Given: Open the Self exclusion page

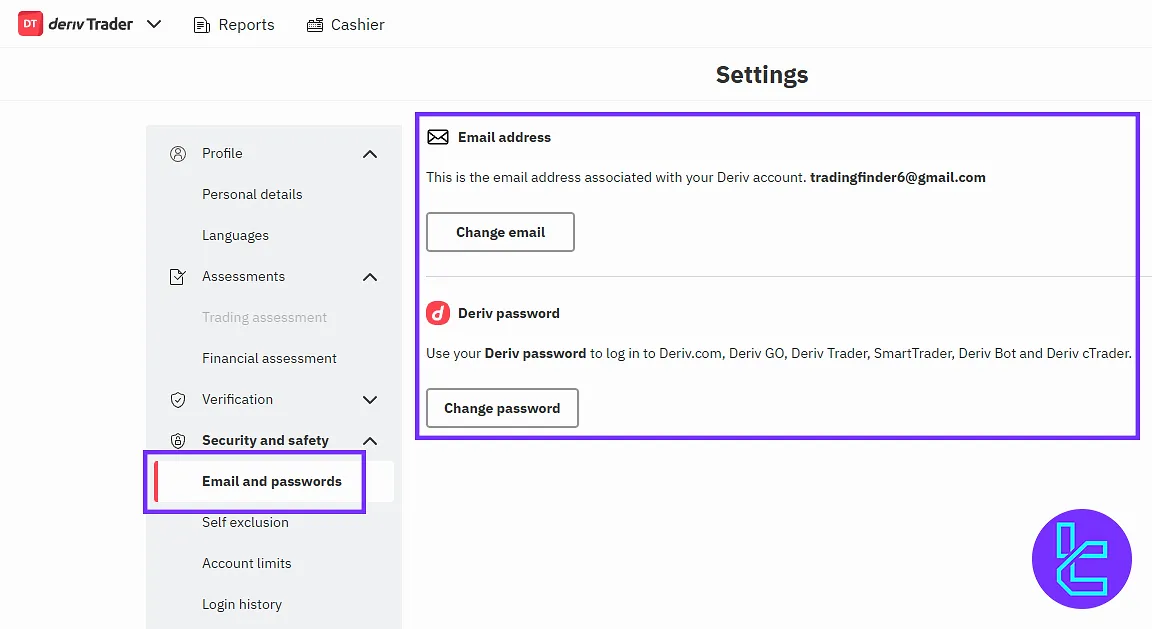Looking at the screenshot, I should (x=245, y=522).
